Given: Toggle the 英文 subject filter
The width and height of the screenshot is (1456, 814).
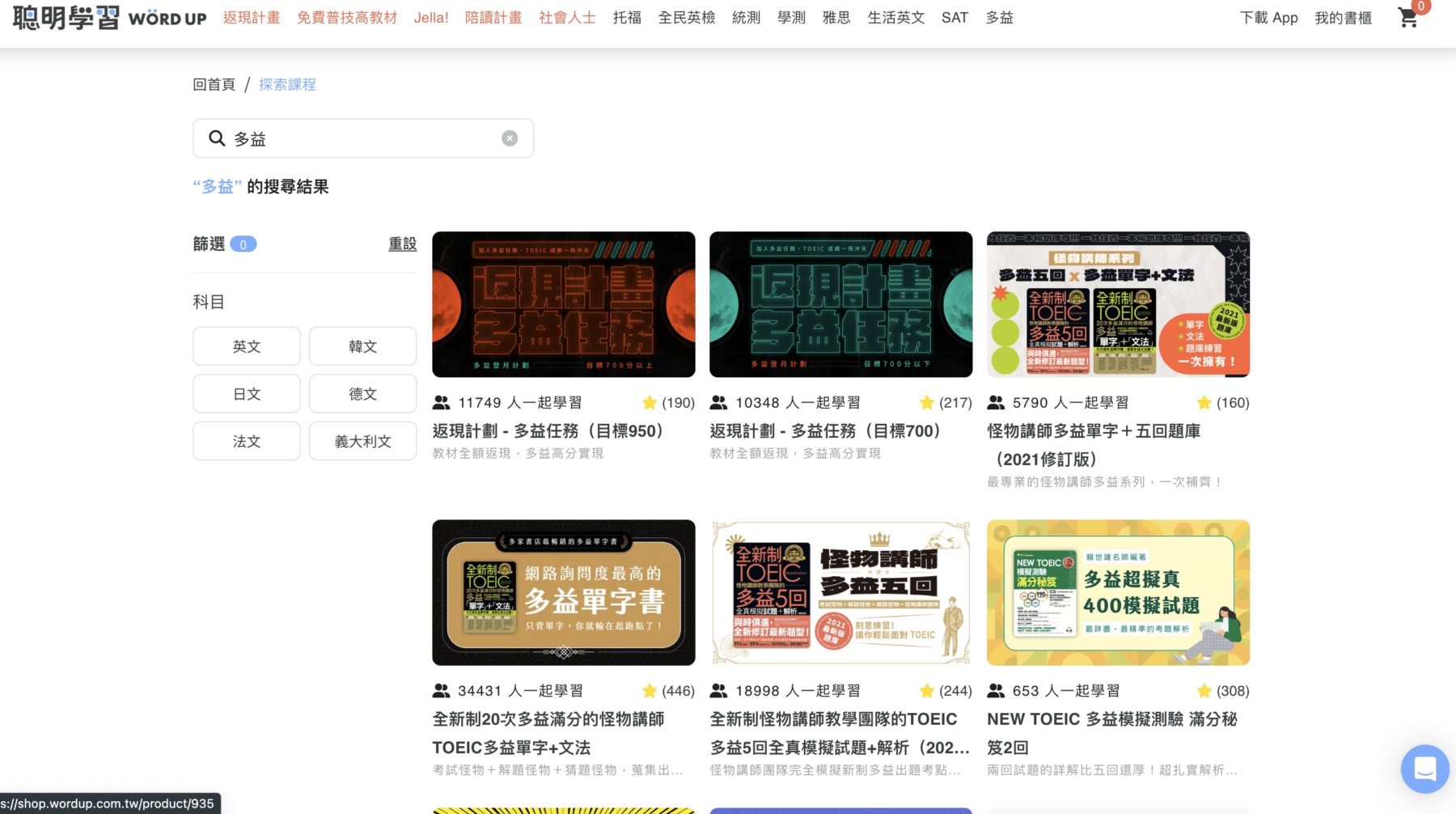Looking at the screenshot, I should click(x=247, y=346).
